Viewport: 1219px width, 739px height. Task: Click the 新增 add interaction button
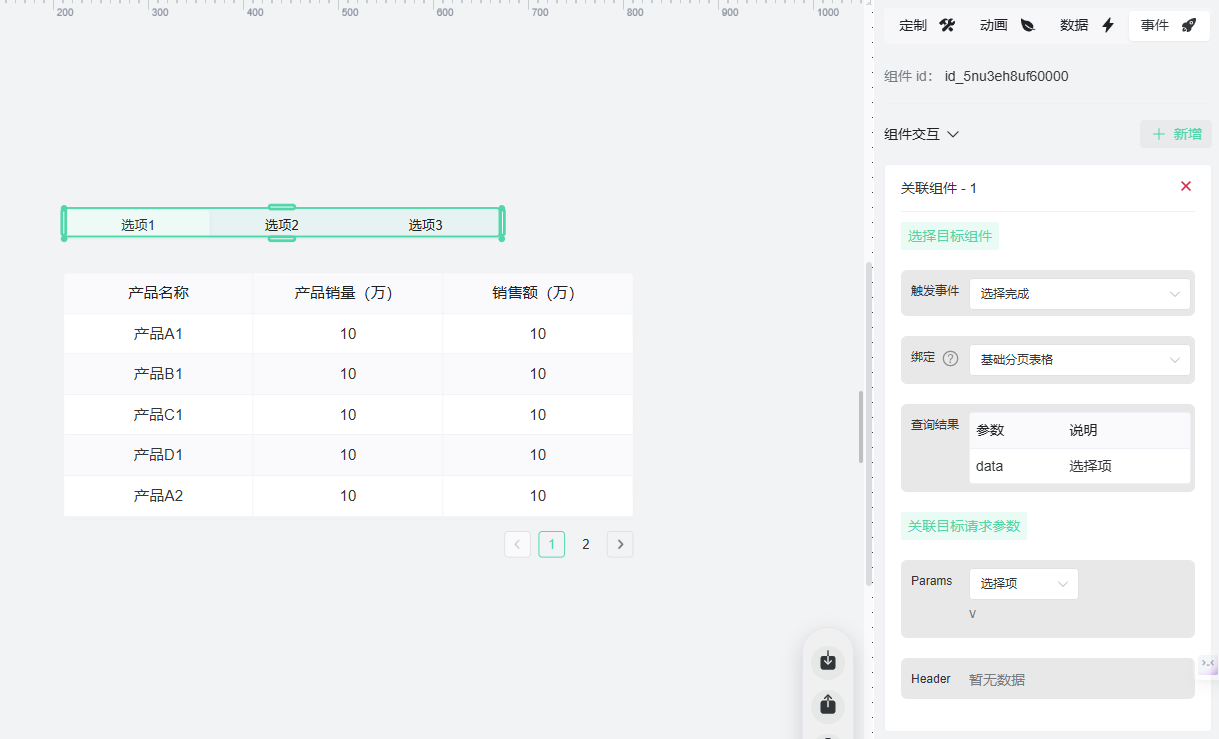pyautogui.click(x=1176, y=134)
